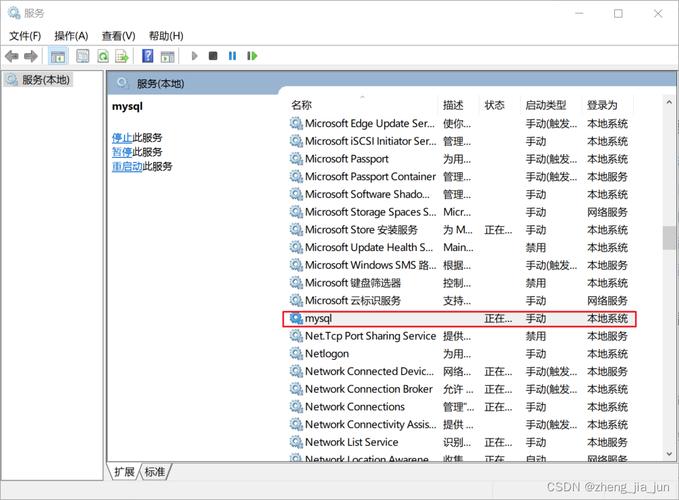The width and height of the screenshot is (679, 500).
Task: Click Microsoft Store 安装服务 gear icon
Action: point(296,229)
